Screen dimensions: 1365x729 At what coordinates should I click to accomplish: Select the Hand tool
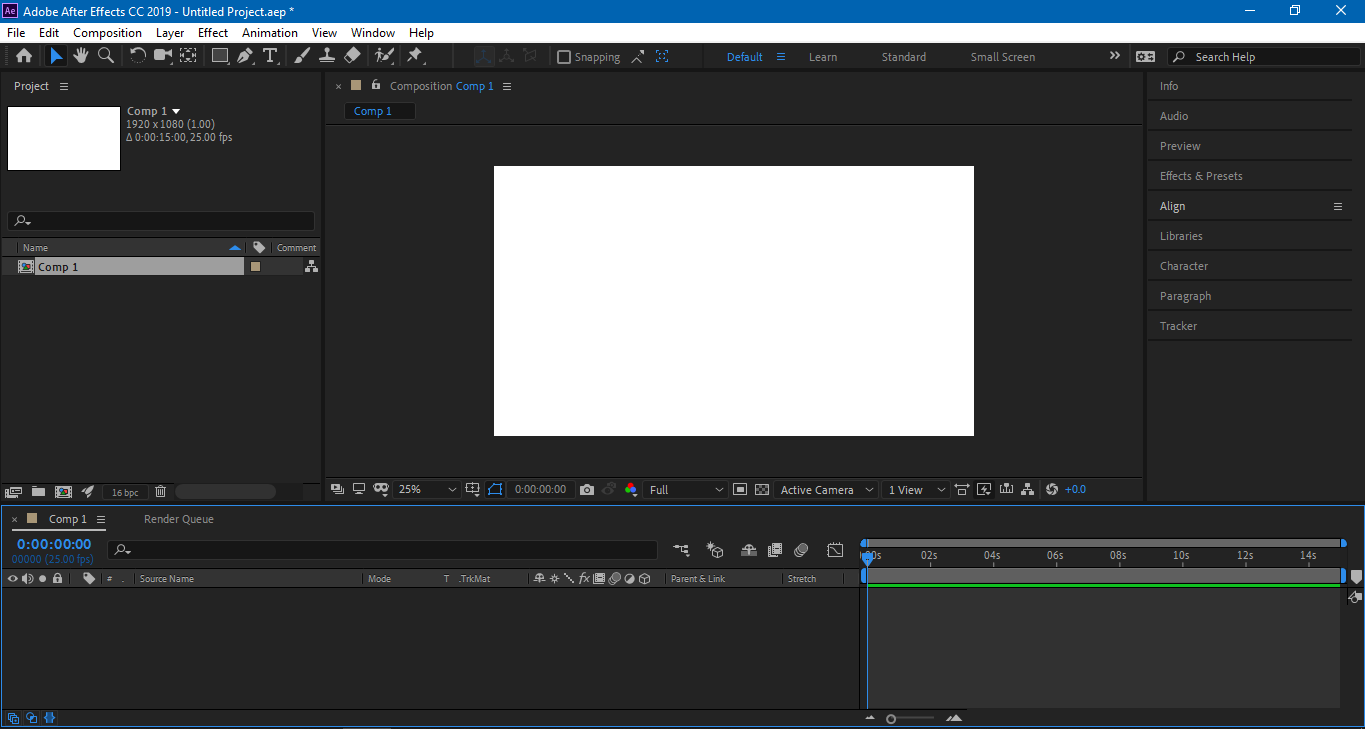pos(81,56)
